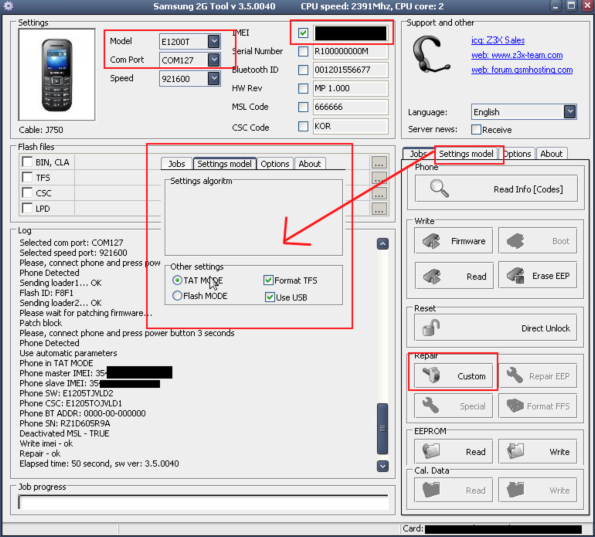Image resolution: width=595 pixels, height=537 pixels.
Task: Click the Custom repair button
Action: [x=453, y=376]
